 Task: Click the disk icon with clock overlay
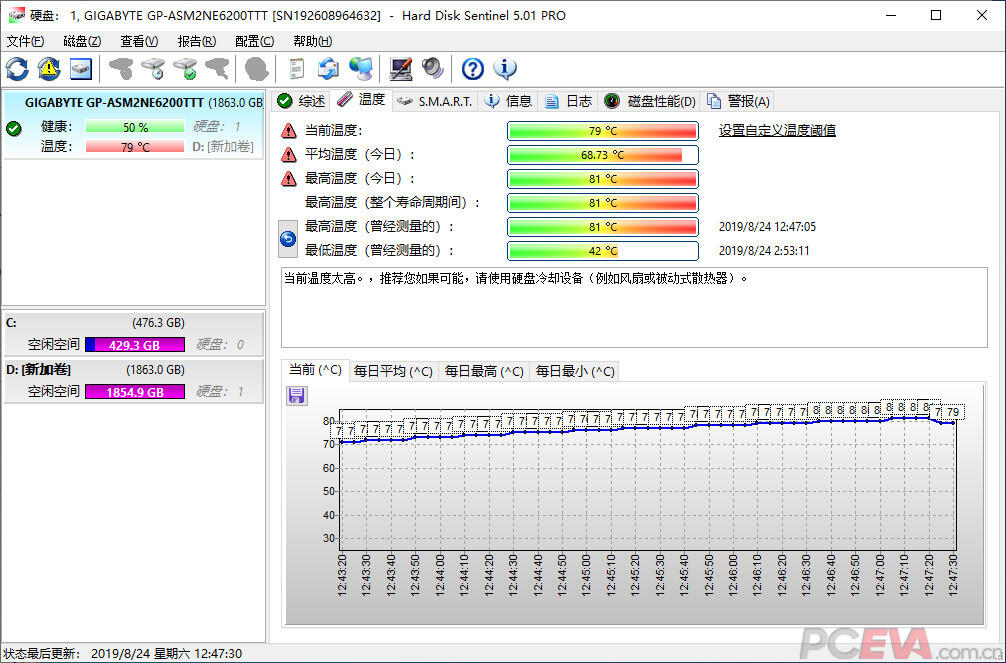(153, 69)
